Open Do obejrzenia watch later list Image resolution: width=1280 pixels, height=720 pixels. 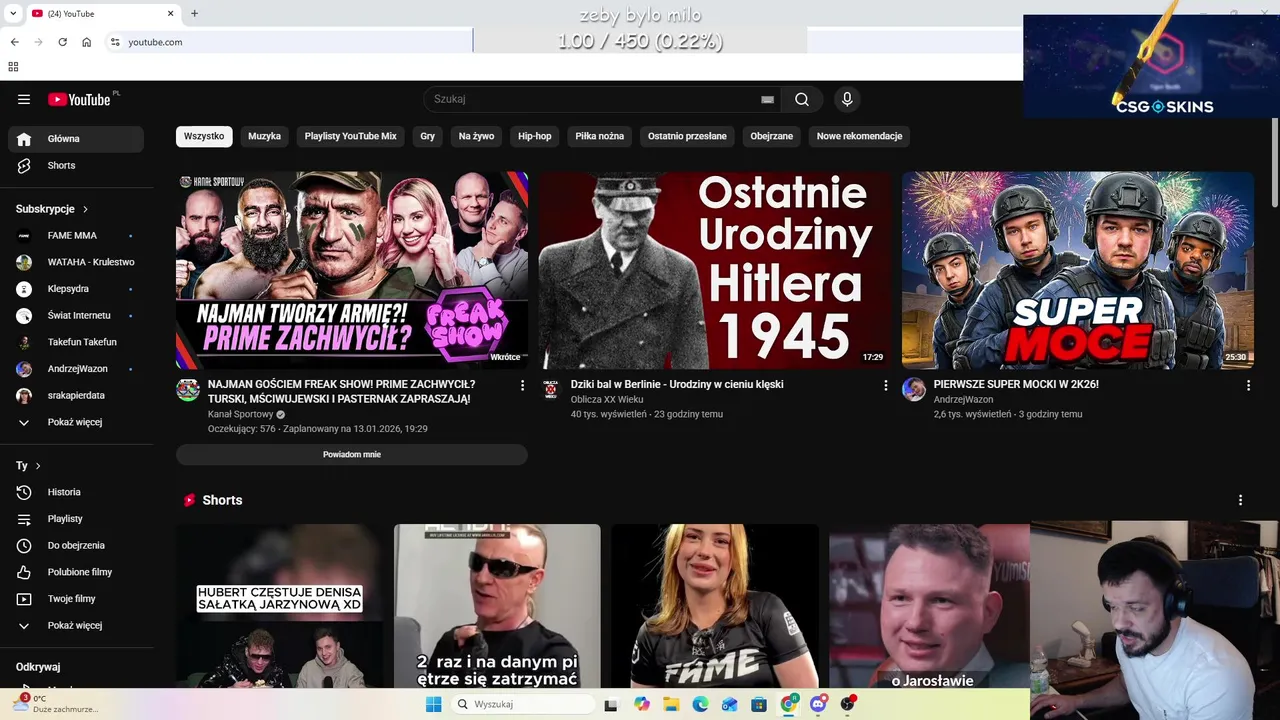pyautogui.click(x=76, y=546)
